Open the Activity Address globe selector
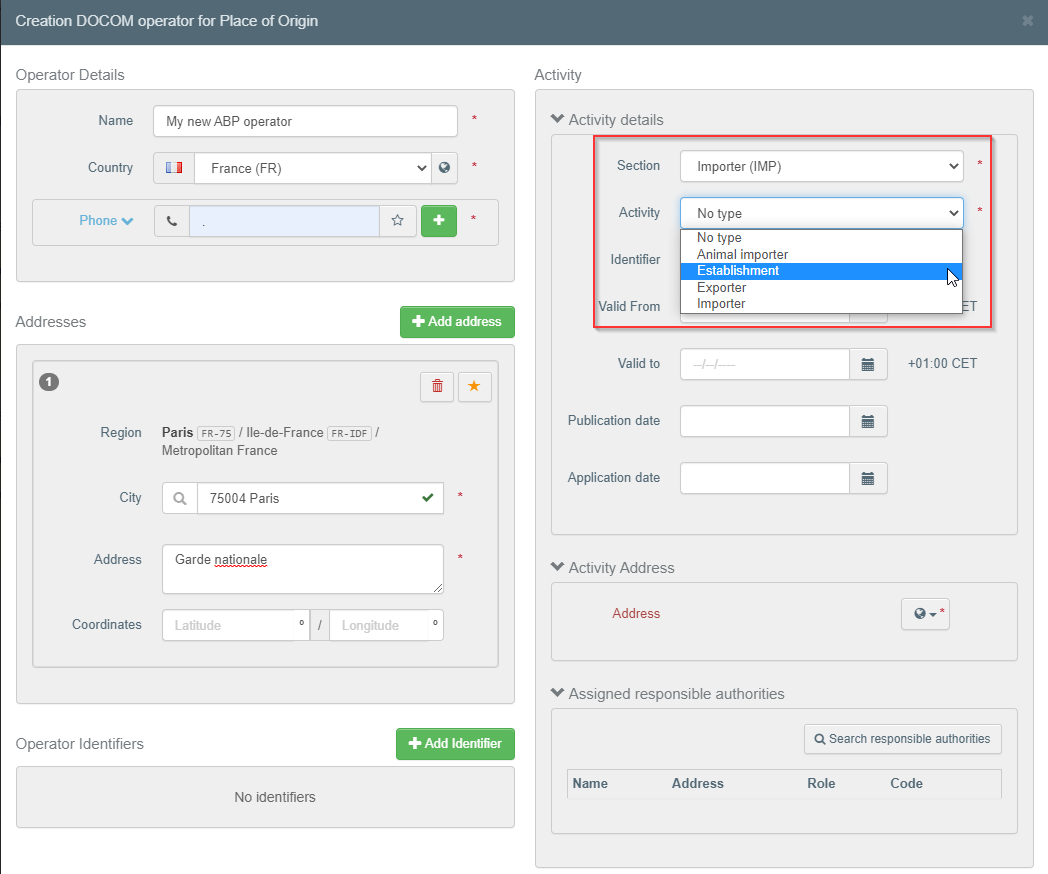1048x874 pixels. click(925, 614)
